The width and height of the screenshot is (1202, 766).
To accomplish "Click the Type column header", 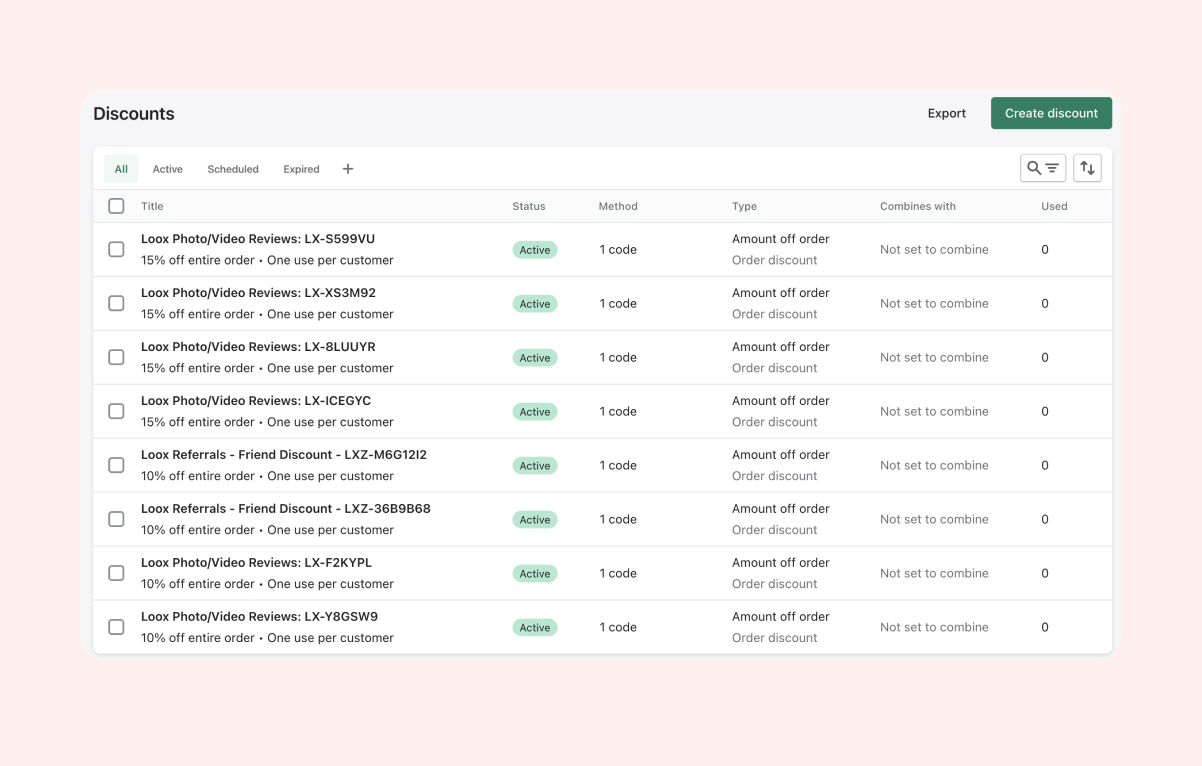I will 744,206.
